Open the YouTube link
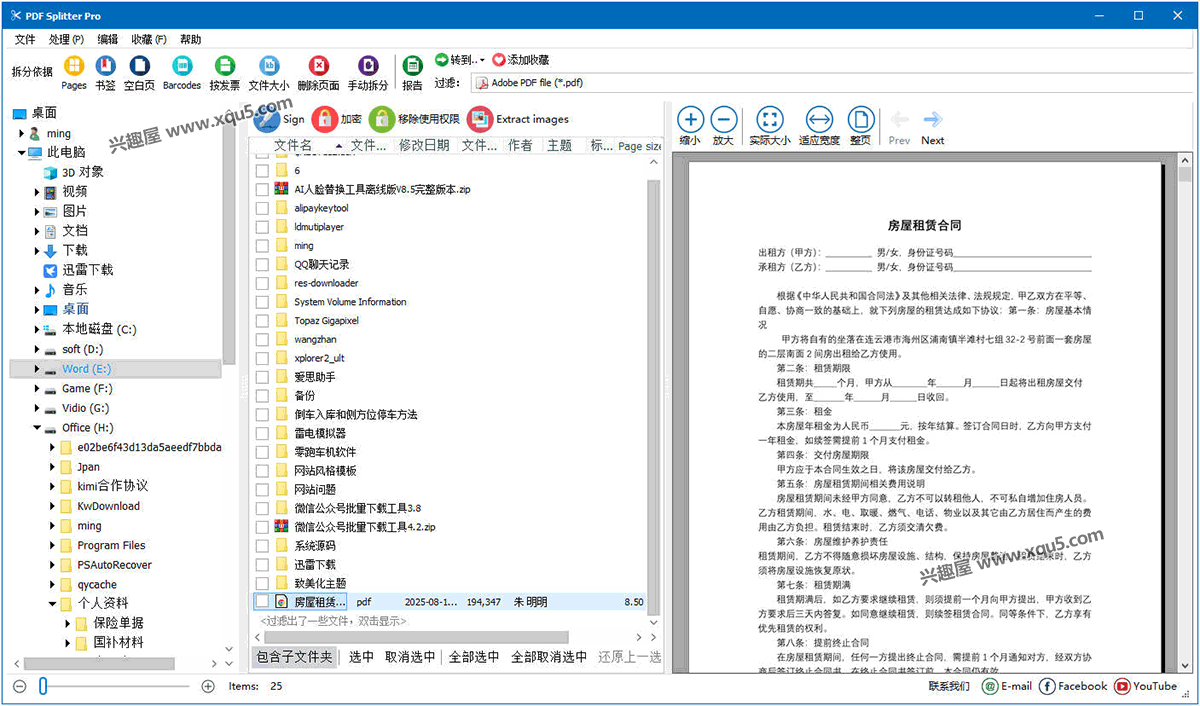 tap(1146, 686)
